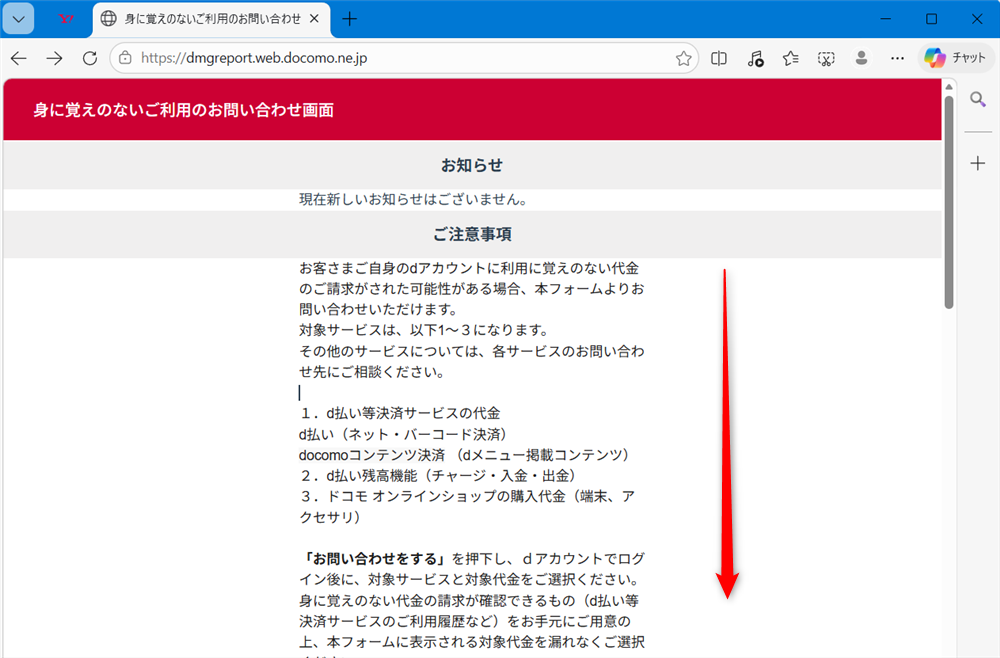Select the 身に覚えのないご利用のお問い合わせ tab
The height and width of the screenshot is (658, 1000).
[x=200, y=18]
